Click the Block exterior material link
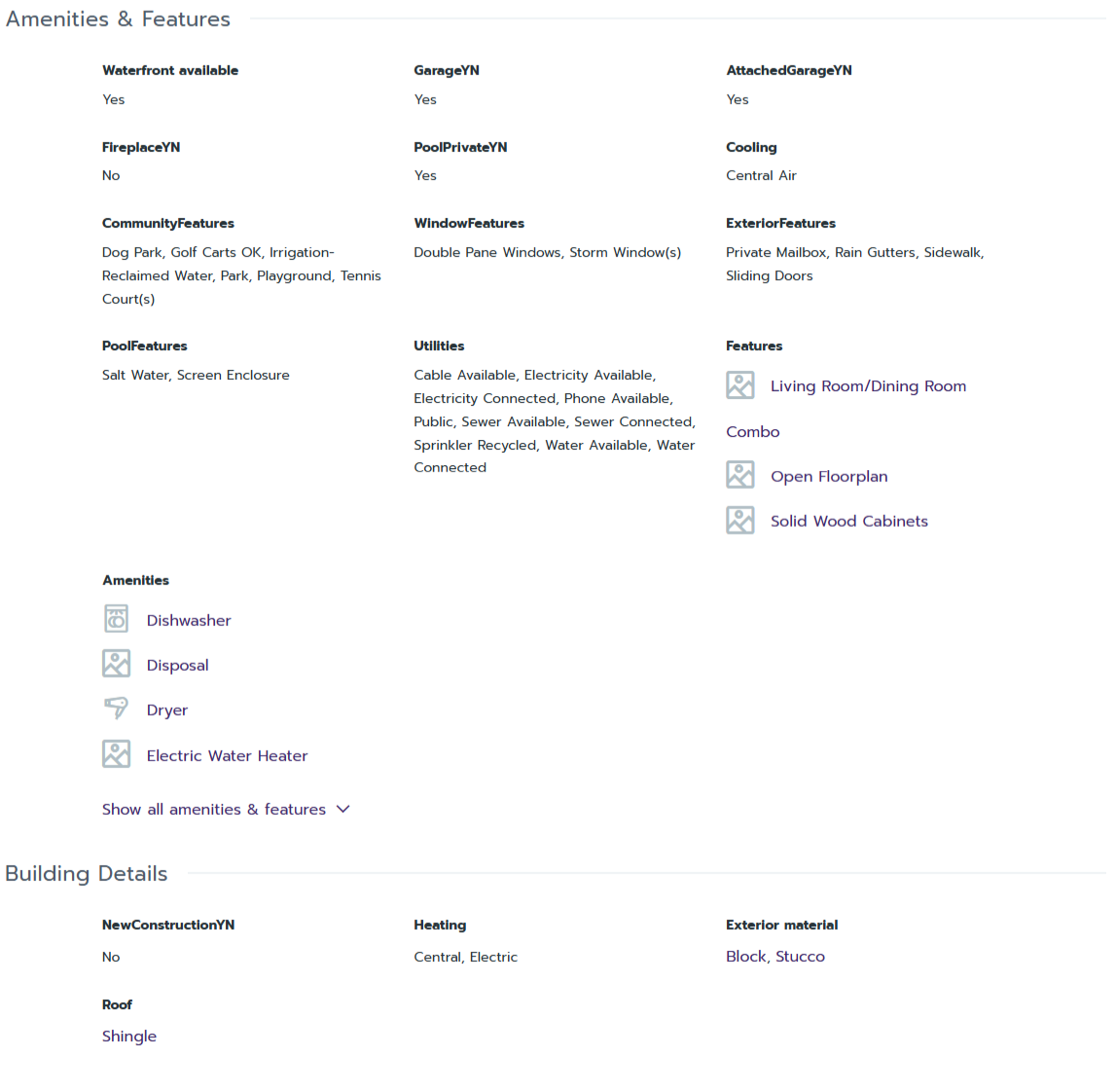 (x=745, y=957)
